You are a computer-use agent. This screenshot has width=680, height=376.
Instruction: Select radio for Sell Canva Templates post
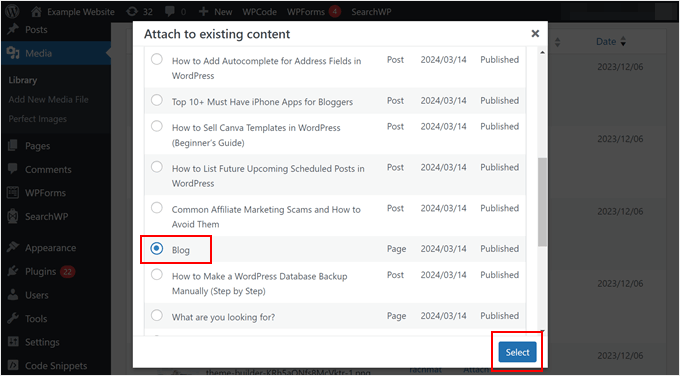pos(157,126)
